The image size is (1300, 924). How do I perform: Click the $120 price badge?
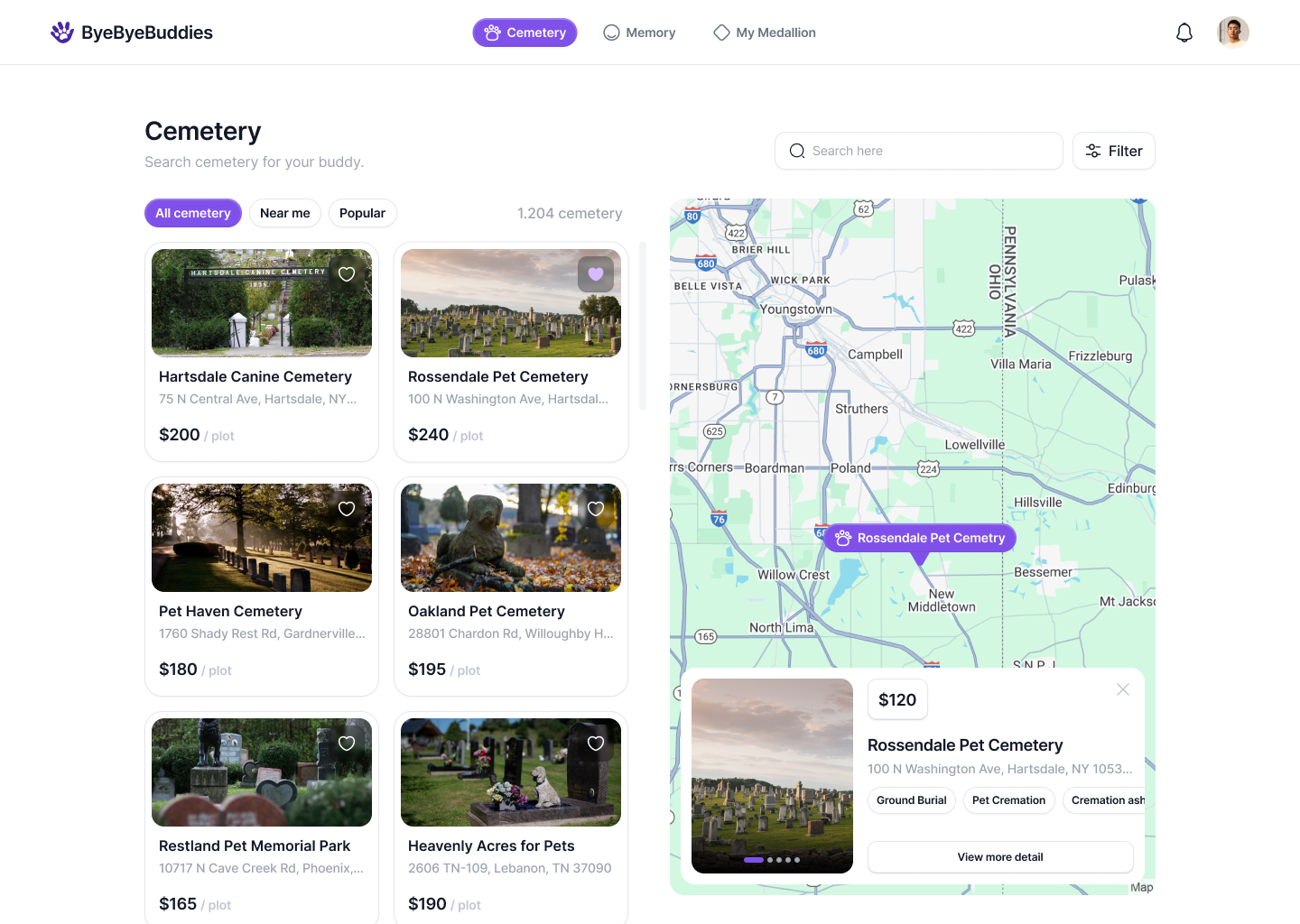[897, 700]
